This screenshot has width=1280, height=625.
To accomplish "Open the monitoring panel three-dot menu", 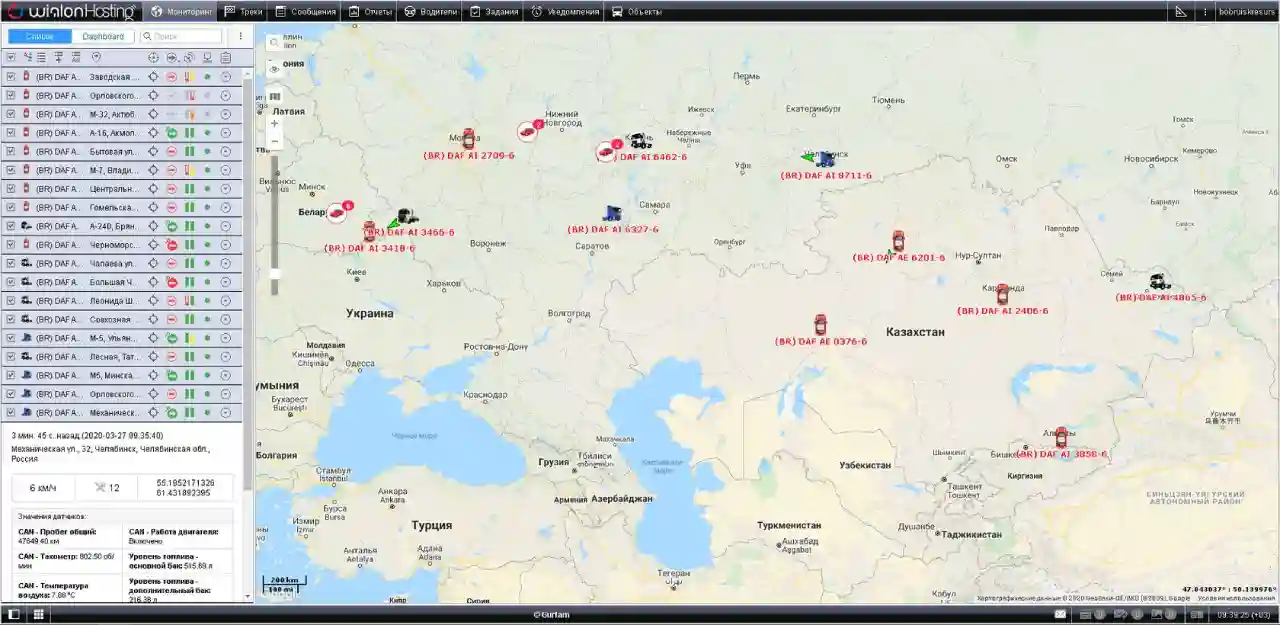I will click(x=240, y=36).
